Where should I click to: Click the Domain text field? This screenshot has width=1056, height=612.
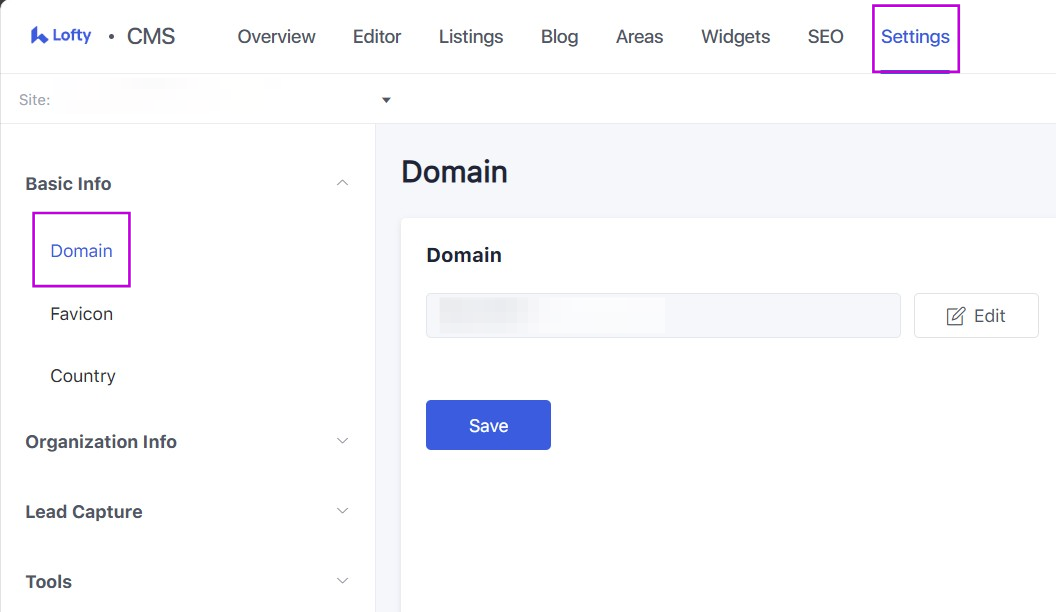pyautogui.click(x=662, y=316)
